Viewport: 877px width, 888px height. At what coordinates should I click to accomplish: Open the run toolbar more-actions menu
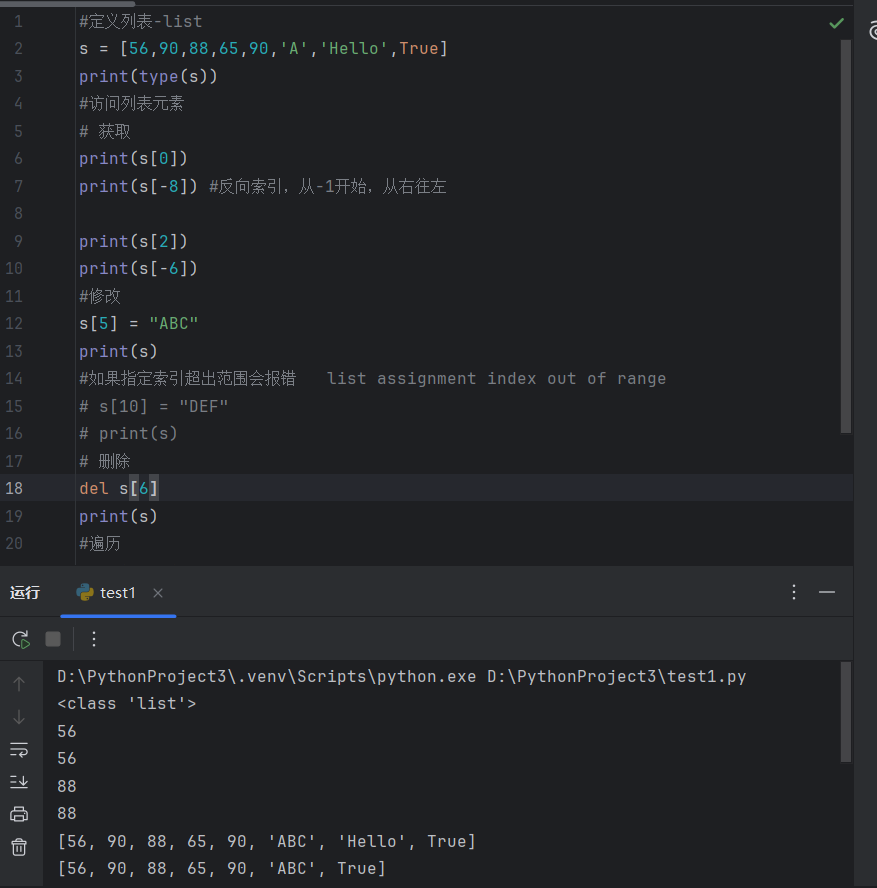point(94,639)
